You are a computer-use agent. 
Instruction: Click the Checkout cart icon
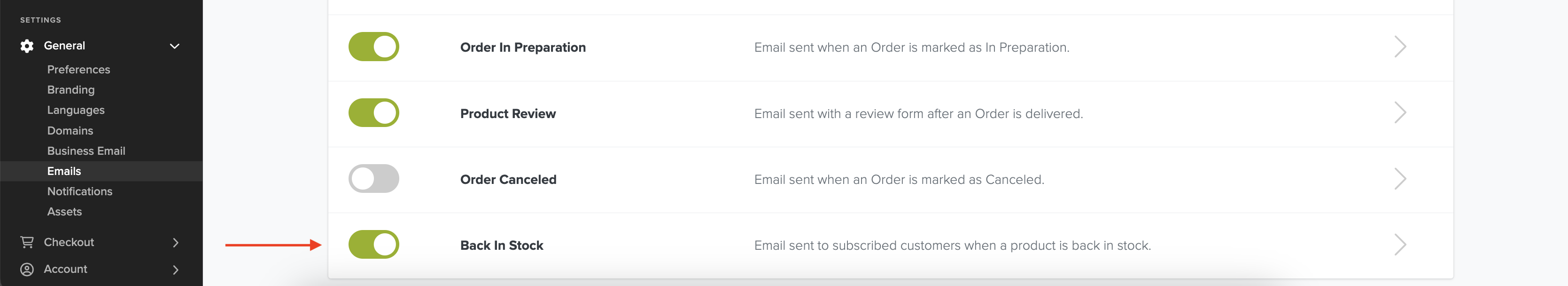[27, 242]
